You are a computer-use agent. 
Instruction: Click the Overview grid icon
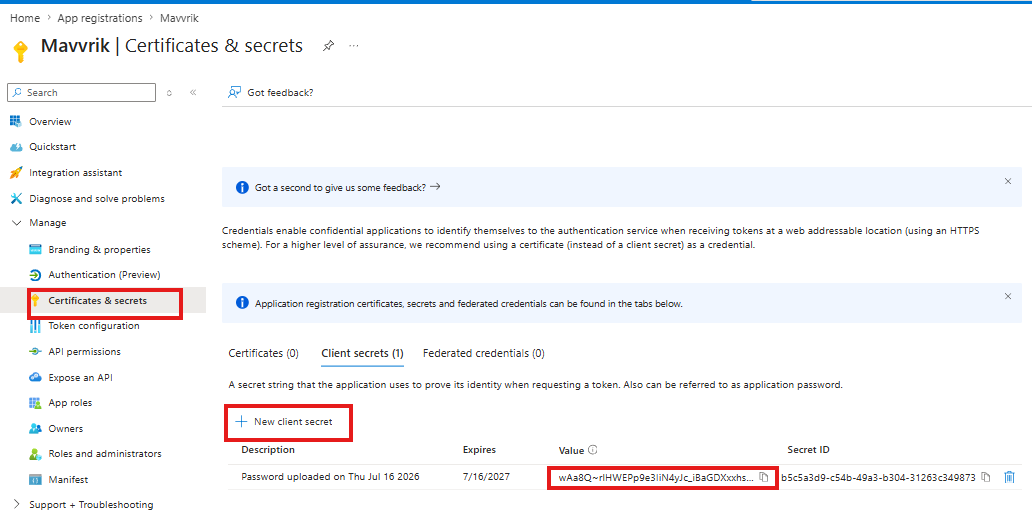(x=16, y=121)
